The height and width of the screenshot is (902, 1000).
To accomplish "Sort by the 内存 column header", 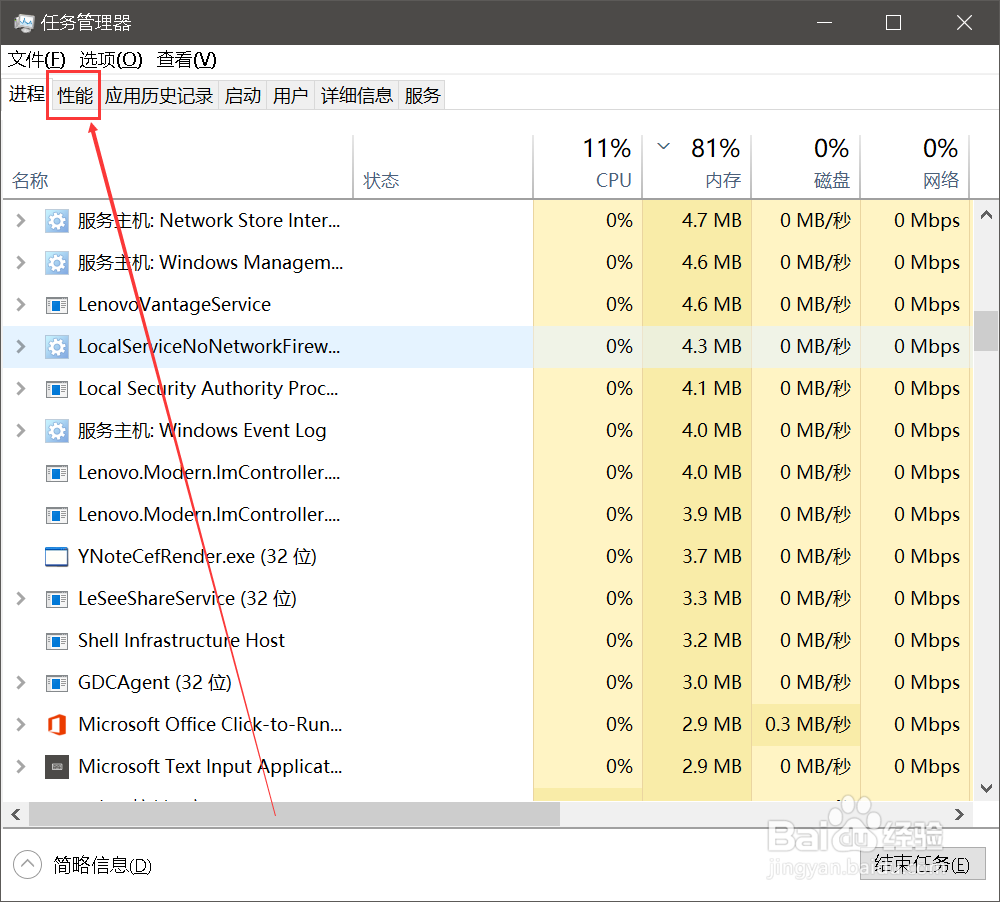I will coord(697,166).
